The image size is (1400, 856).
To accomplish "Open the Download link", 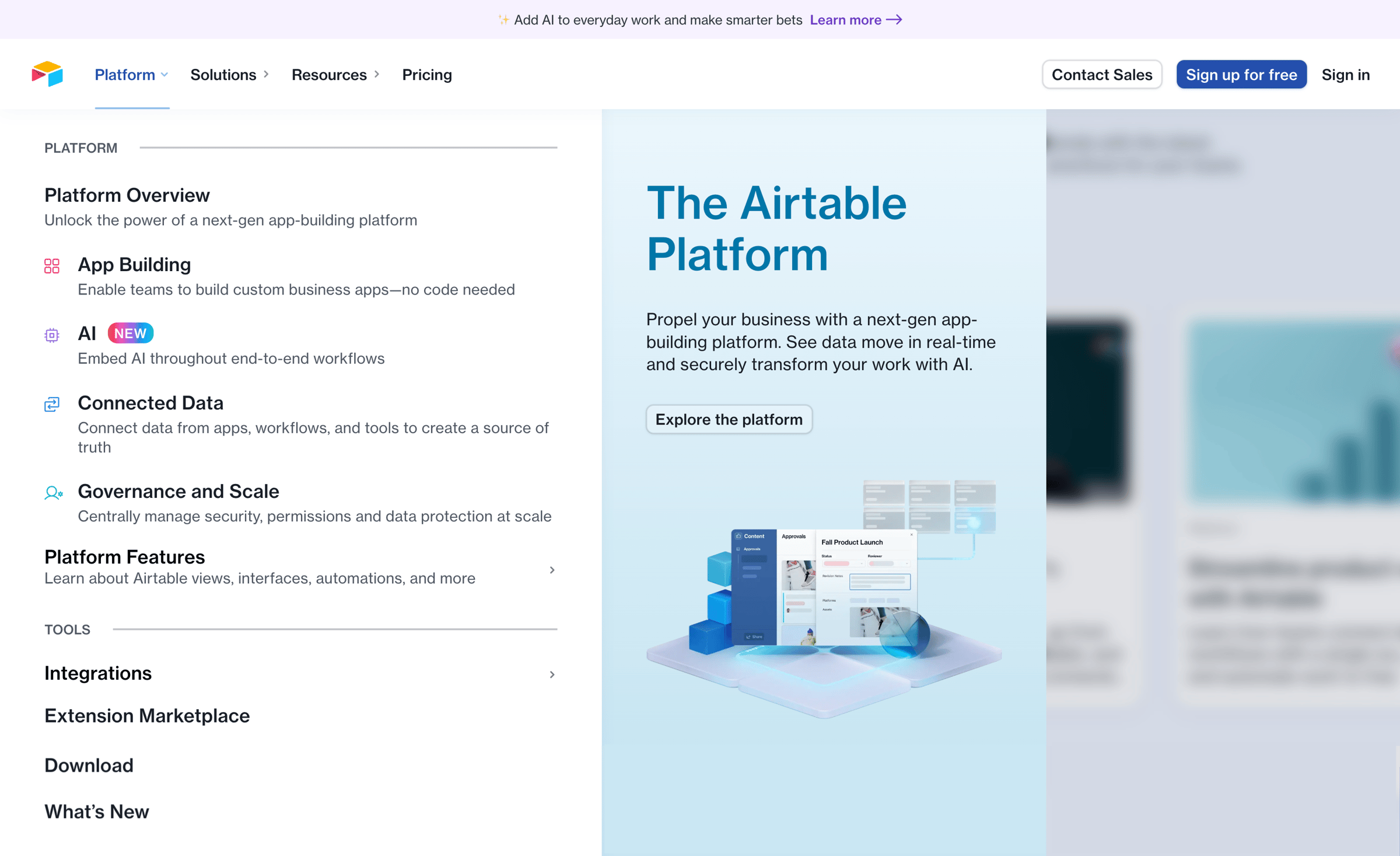I will (89, 765).
